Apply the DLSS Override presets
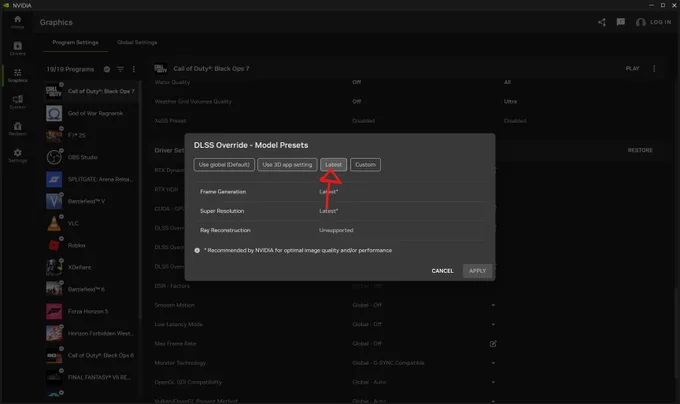The image size is (680, 404). [477, 271]
